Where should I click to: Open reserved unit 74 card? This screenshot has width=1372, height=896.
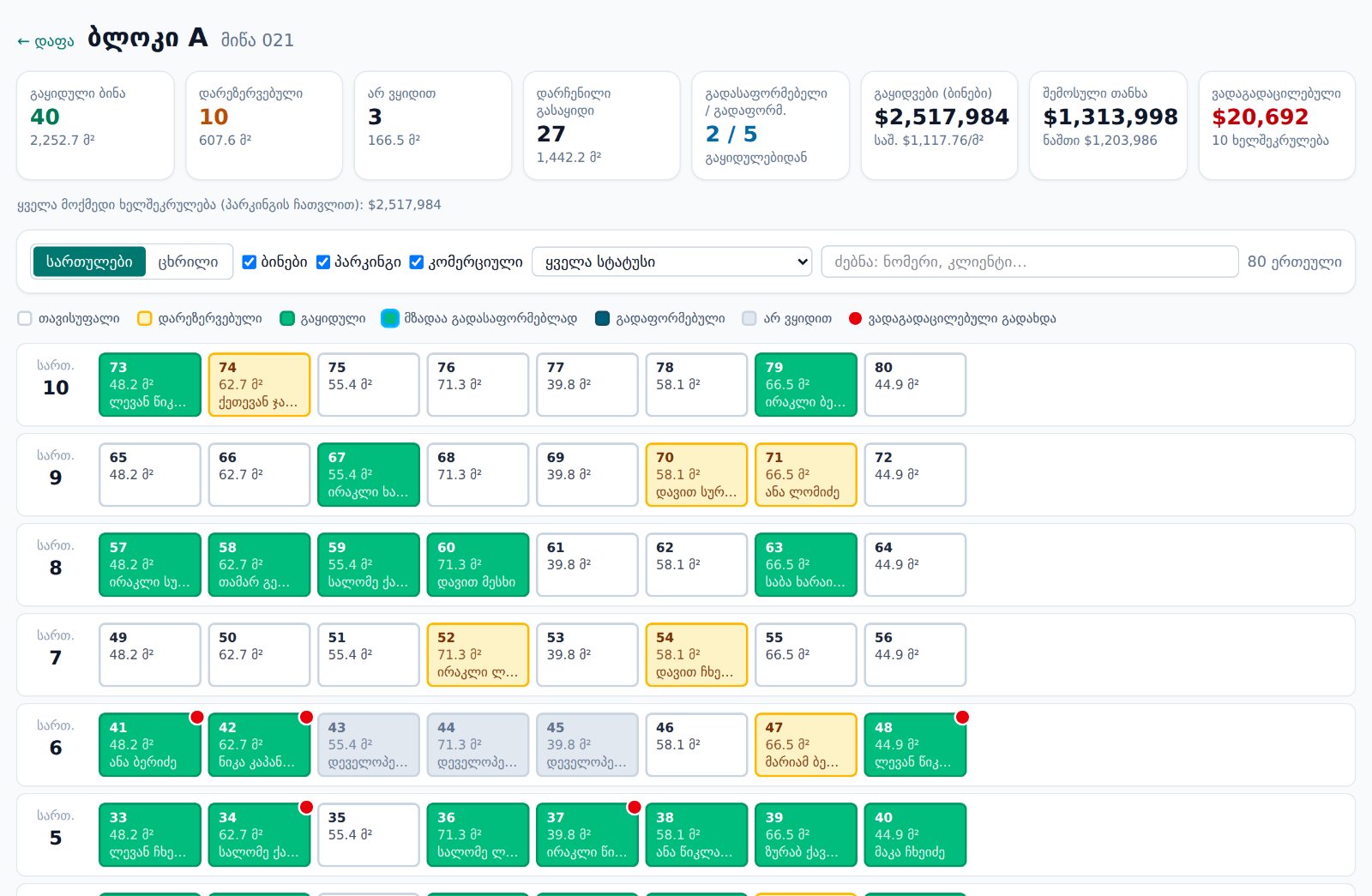259,385
